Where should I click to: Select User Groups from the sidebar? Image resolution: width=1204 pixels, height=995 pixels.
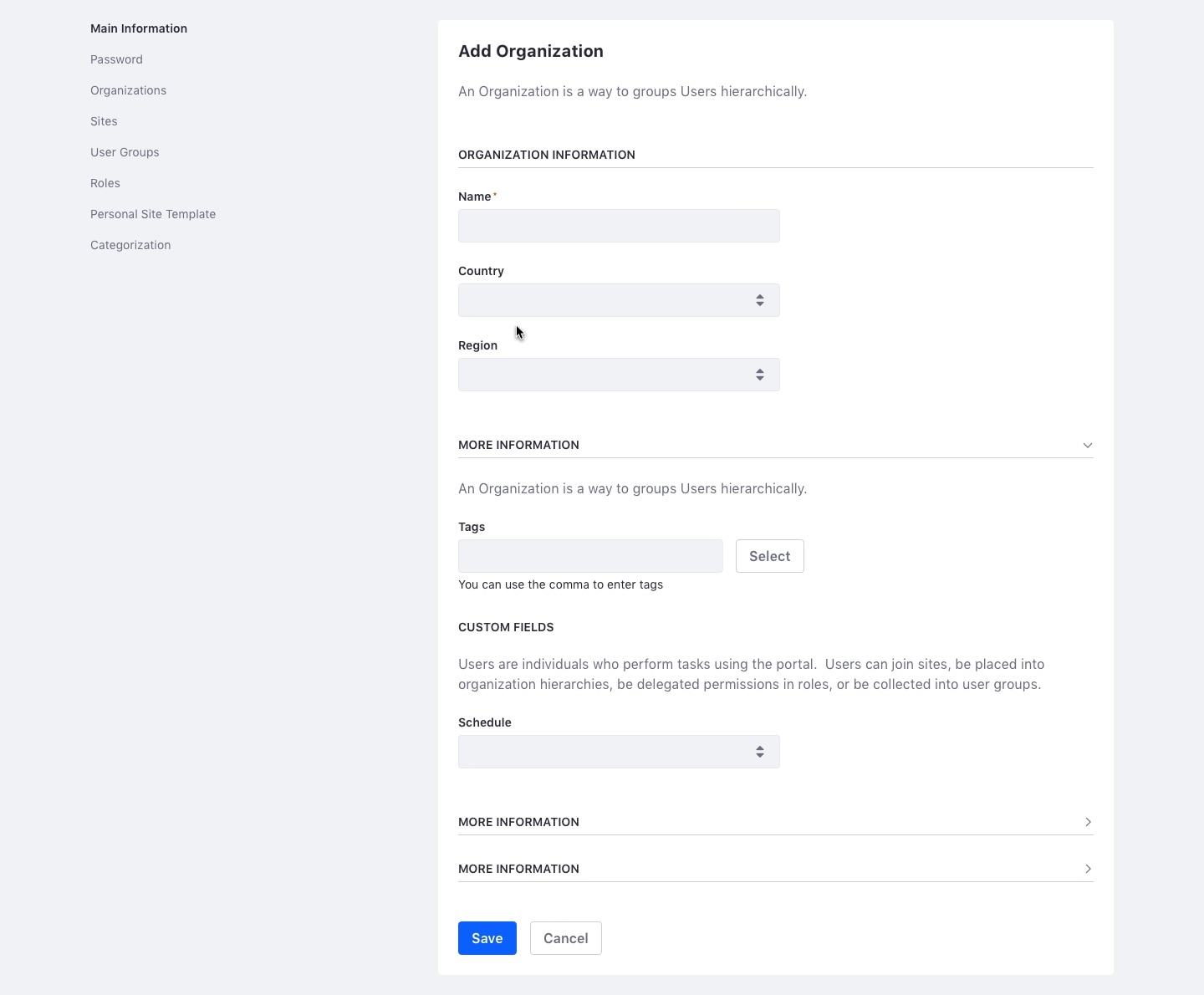click(x=124, y=151)
